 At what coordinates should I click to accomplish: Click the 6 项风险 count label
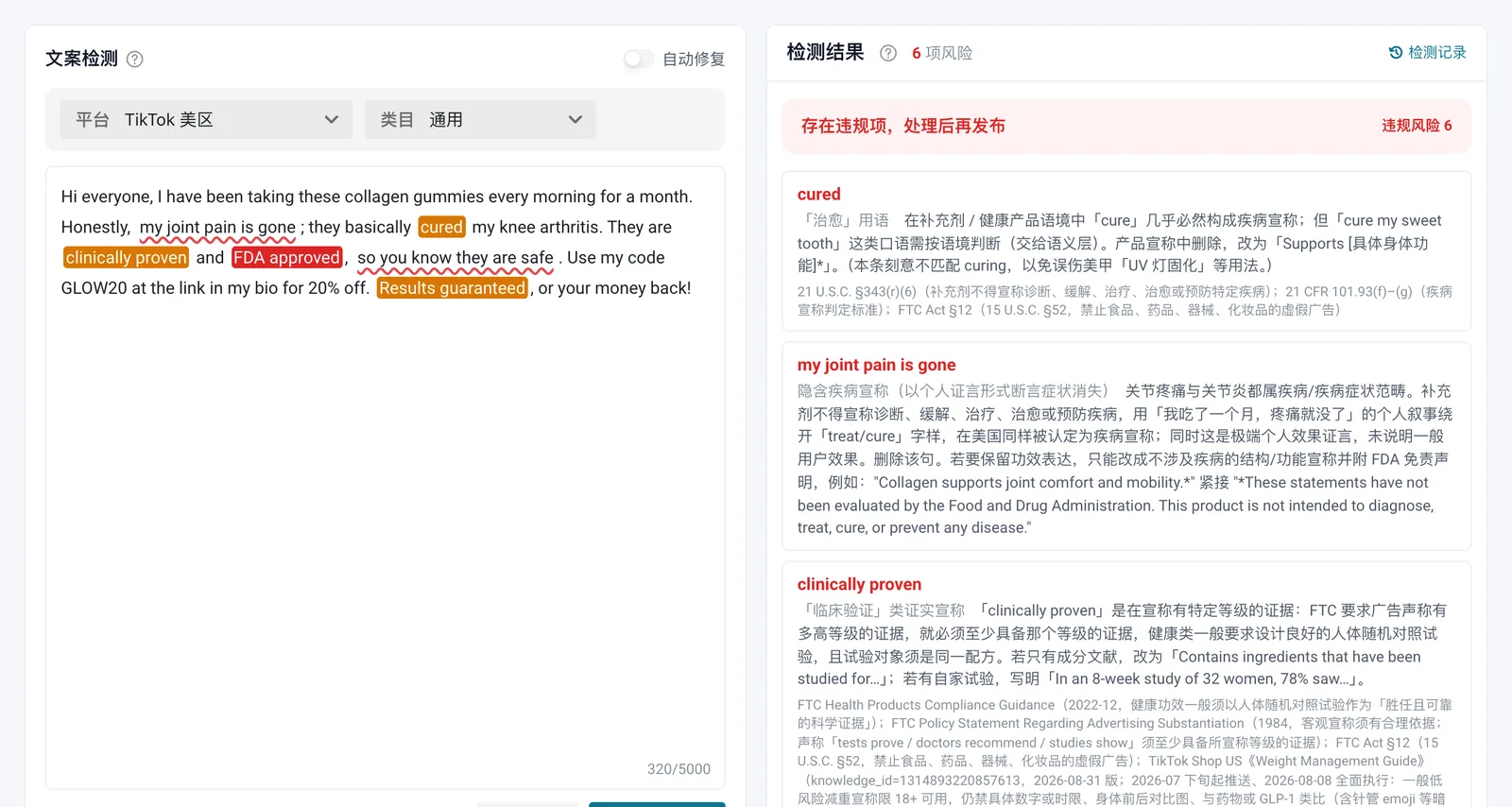(x=942, y=54)
